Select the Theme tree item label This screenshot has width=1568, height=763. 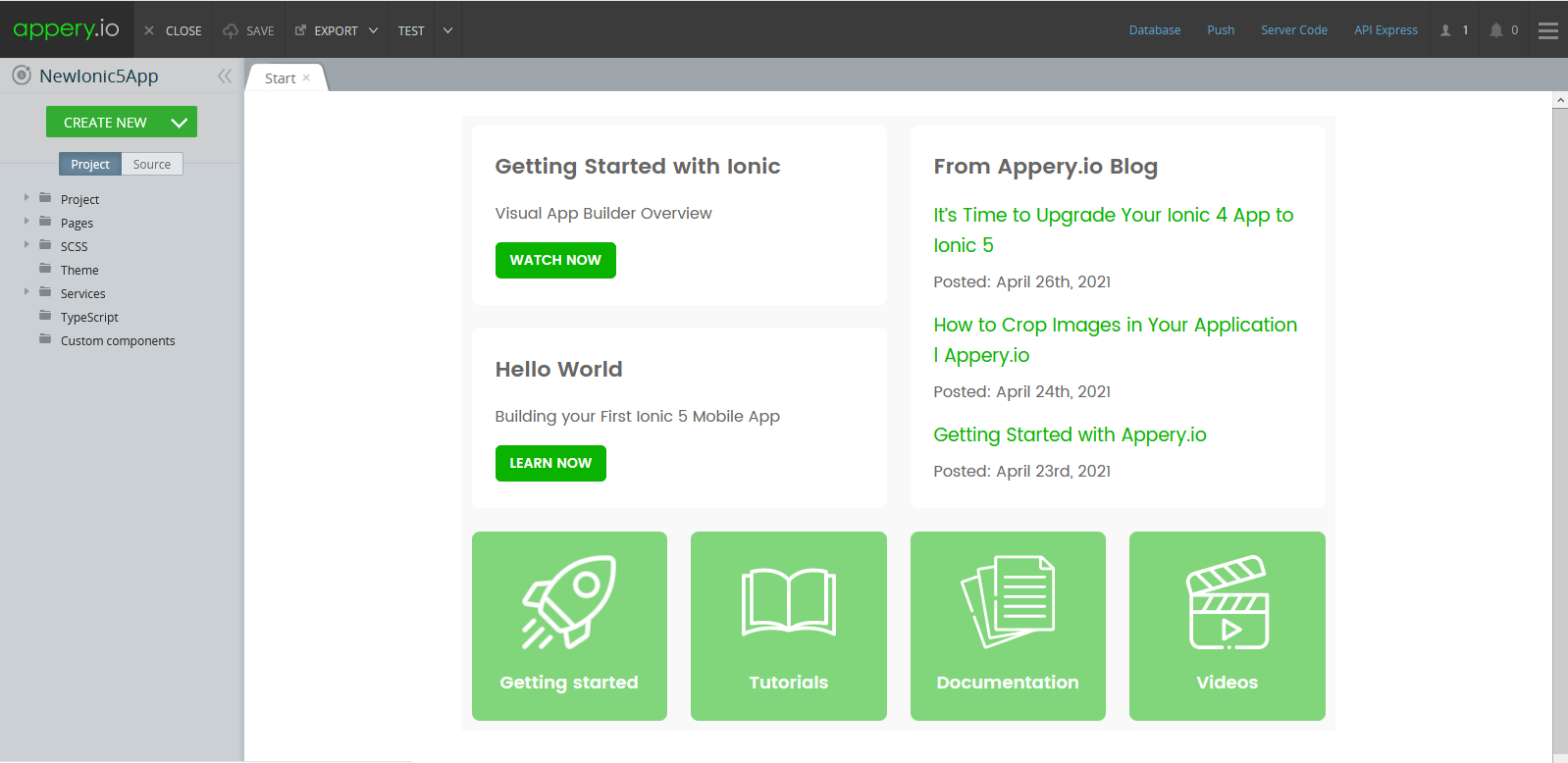79,270
